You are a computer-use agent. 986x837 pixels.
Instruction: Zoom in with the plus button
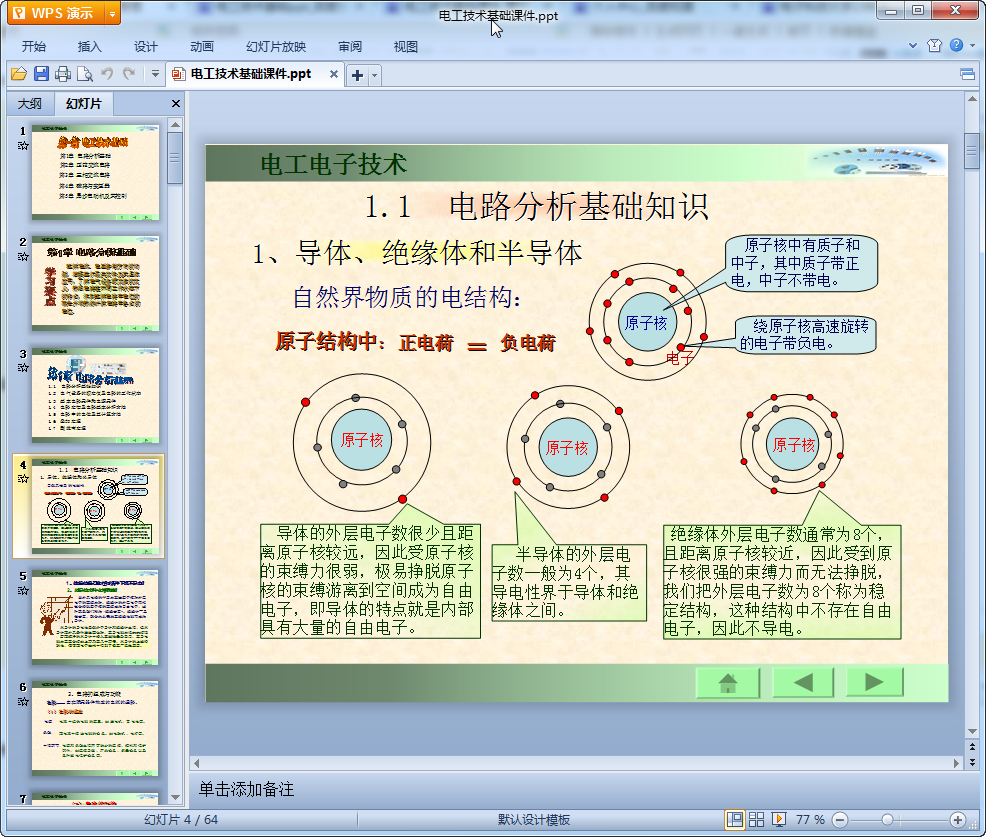[957, 819]
